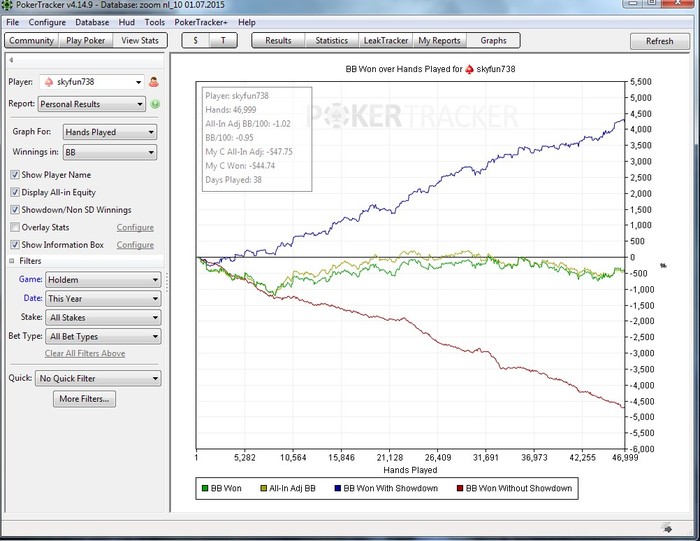Image resolution: width=700 pixels, height=541 pixels.
Task: Open the Database menu
Action: (92, 22)
